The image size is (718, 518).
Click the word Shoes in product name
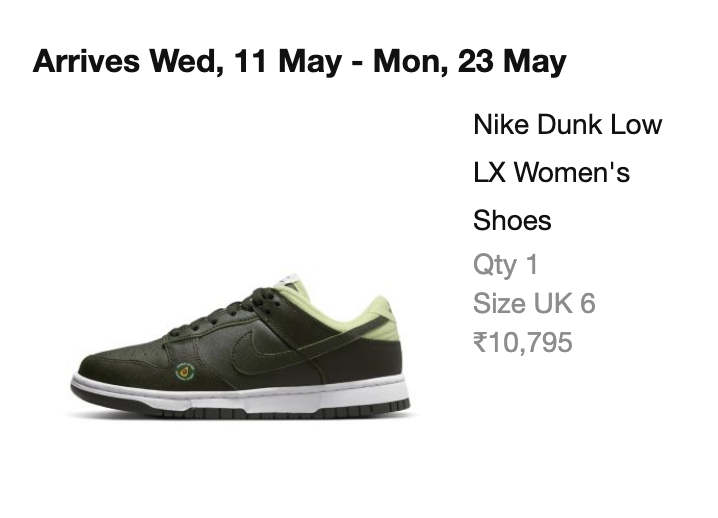(x=512, y=220)
